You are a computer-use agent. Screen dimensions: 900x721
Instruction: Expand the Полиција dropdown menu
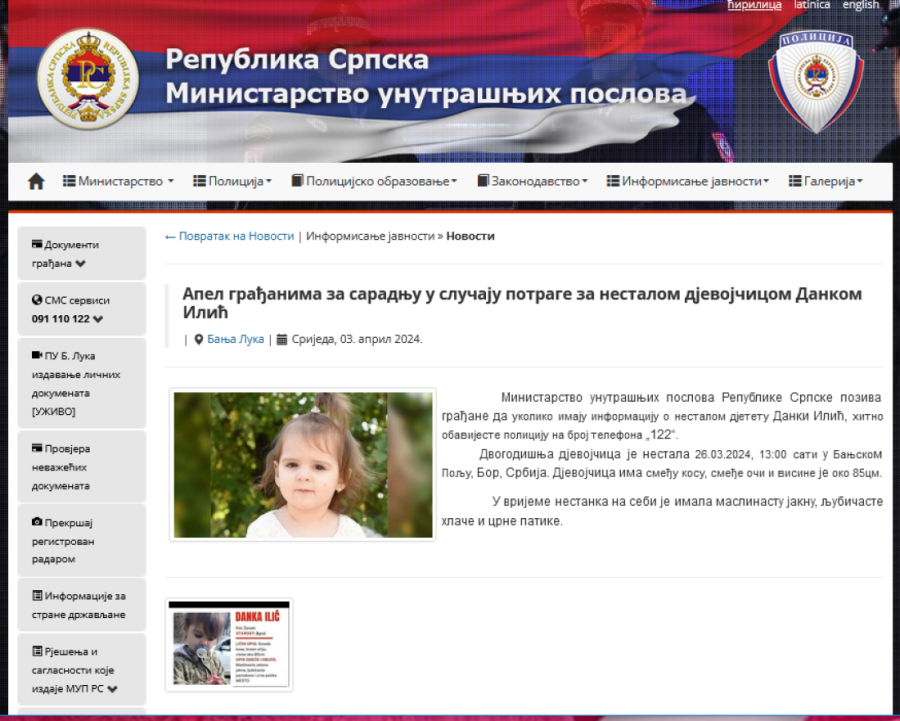pos(232,181)
